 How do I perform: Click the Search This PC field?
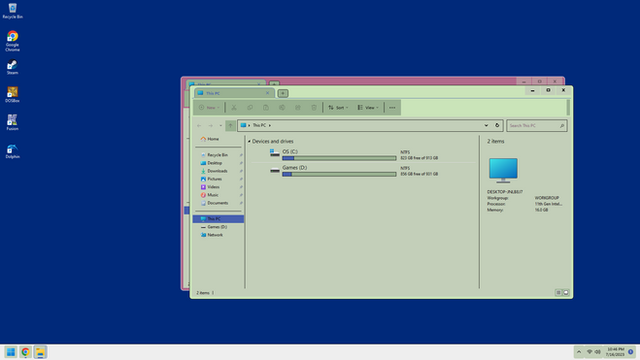pyautogui.click(x=536, y=125)
